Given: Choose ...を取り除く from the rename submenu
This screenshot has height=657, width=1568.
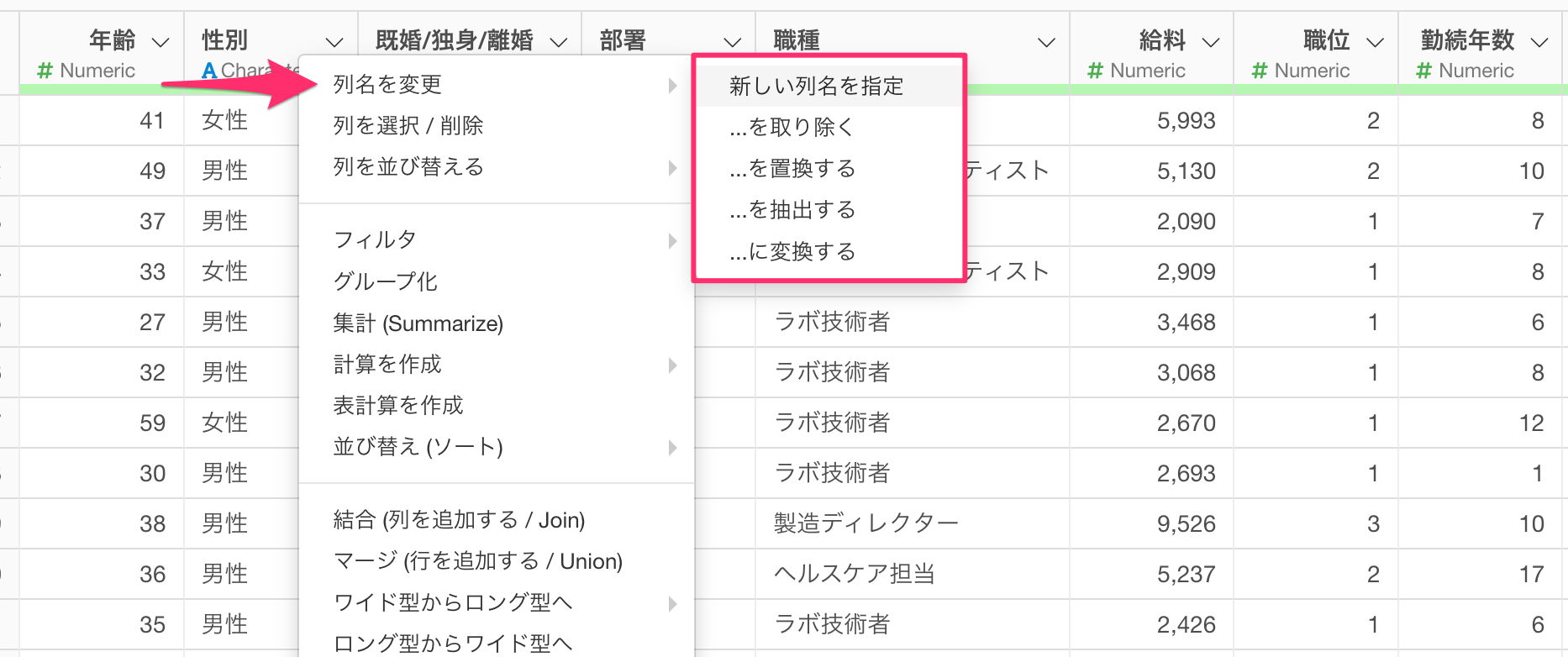Looking at the screenshot, I should coord(792,127).
